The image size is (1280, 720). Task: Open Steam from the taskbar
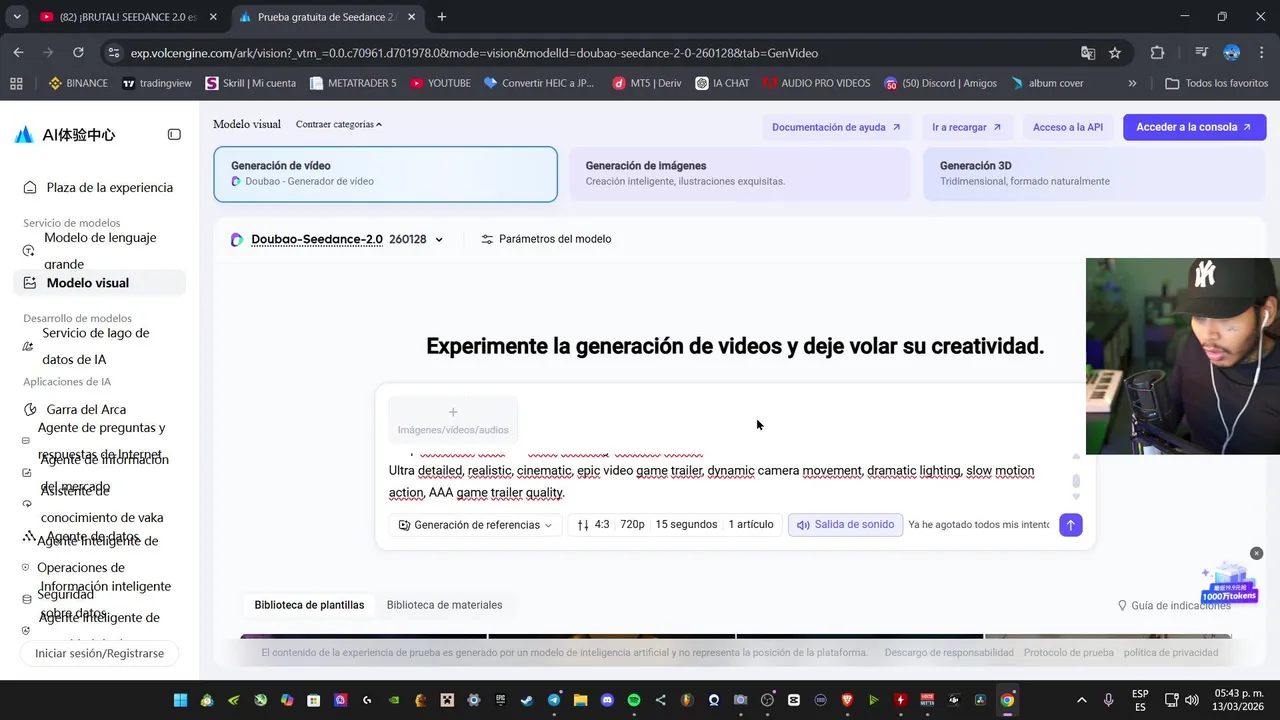point(528,700)
